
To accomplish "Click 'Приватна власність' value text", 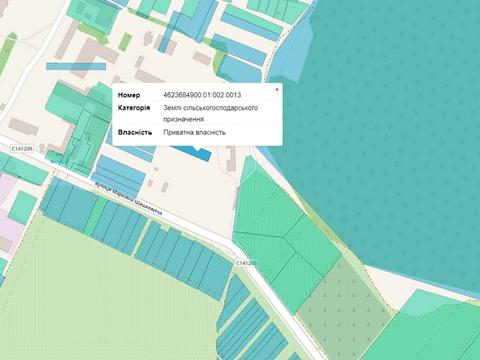I will (194, 132).
